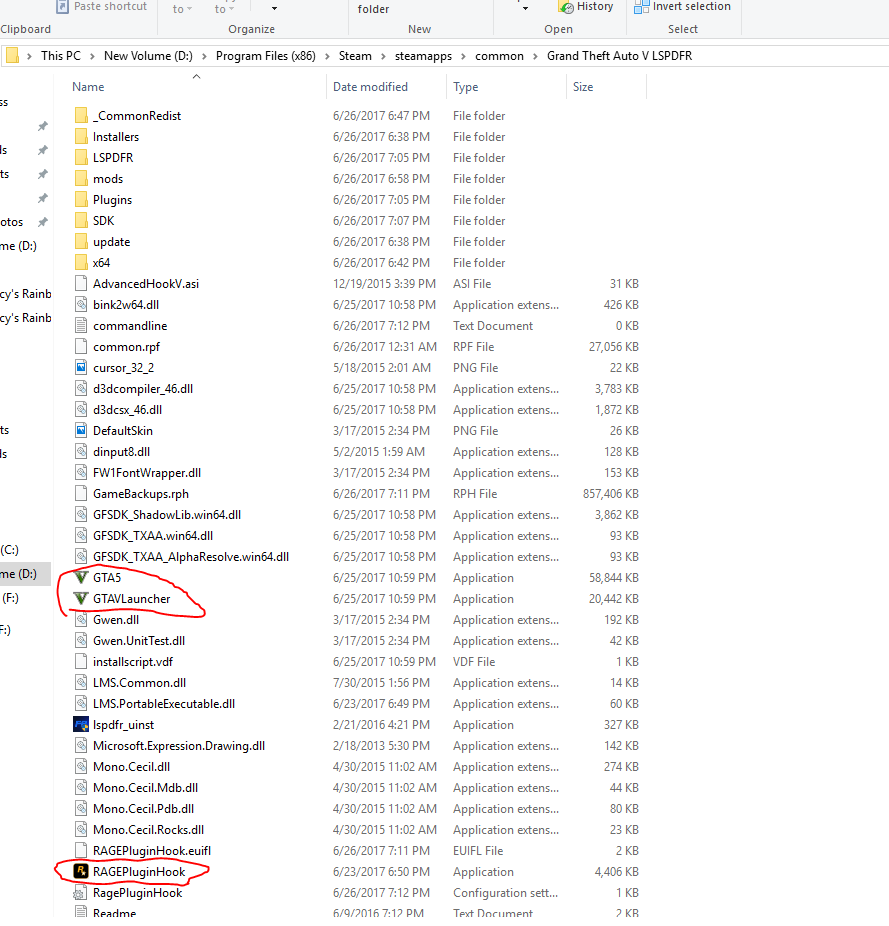
Task: Navigate to This PC breadcrumb
Action: (61, 56)
